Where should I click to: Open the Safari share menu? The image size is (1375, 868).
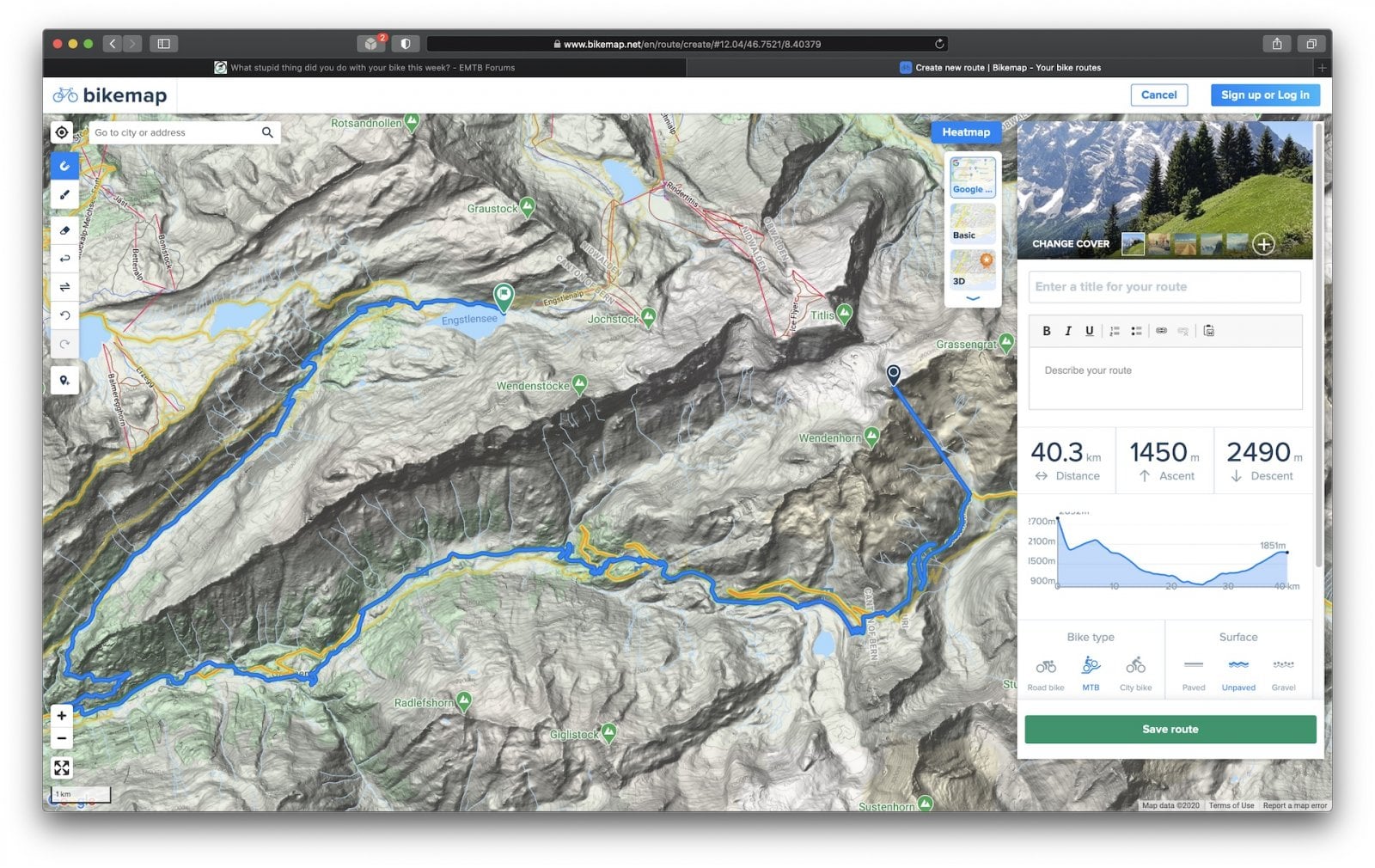tap(1277, 44)
